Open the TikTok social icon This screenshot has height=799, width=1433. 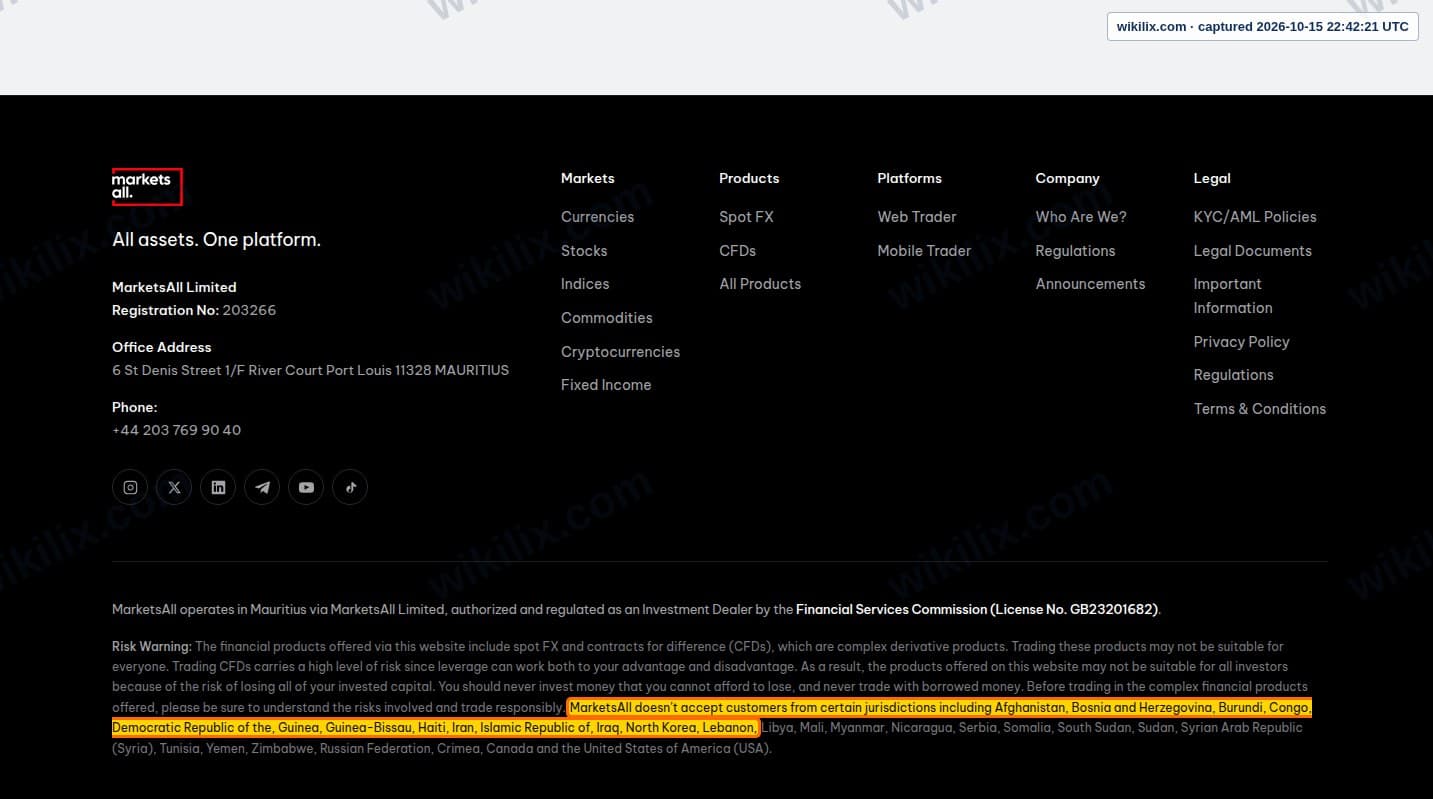350,487
